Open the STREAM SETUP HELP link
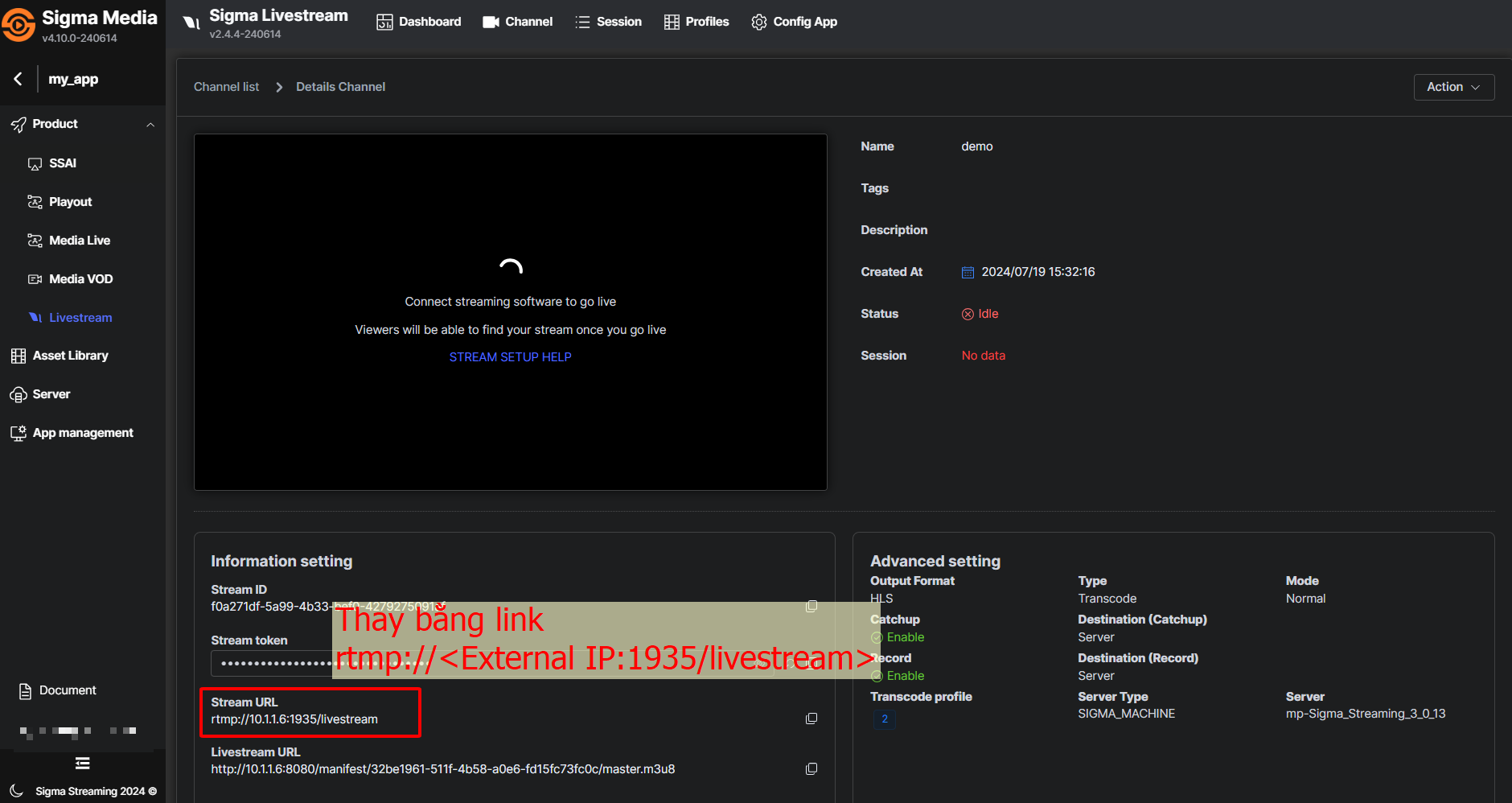1512x803 pixels. point(510,357)
